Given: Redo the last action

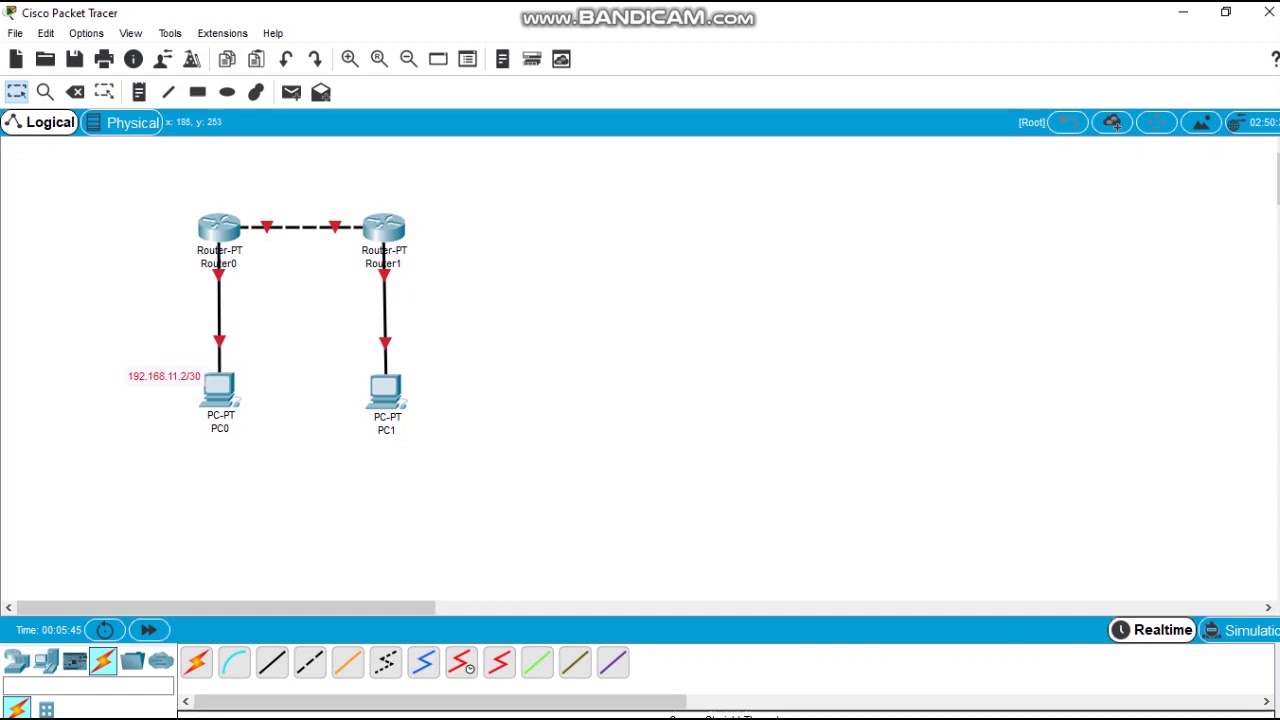Looking at the screenshot, I should (315, 60).
